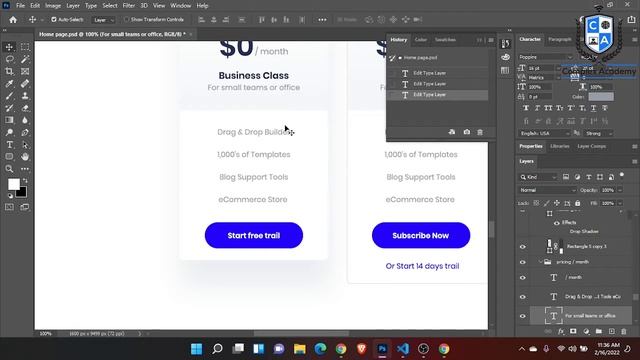Create new snapshot in History panel
The width and height of the screenshot is (640, 360).
[x=467, y=132]
